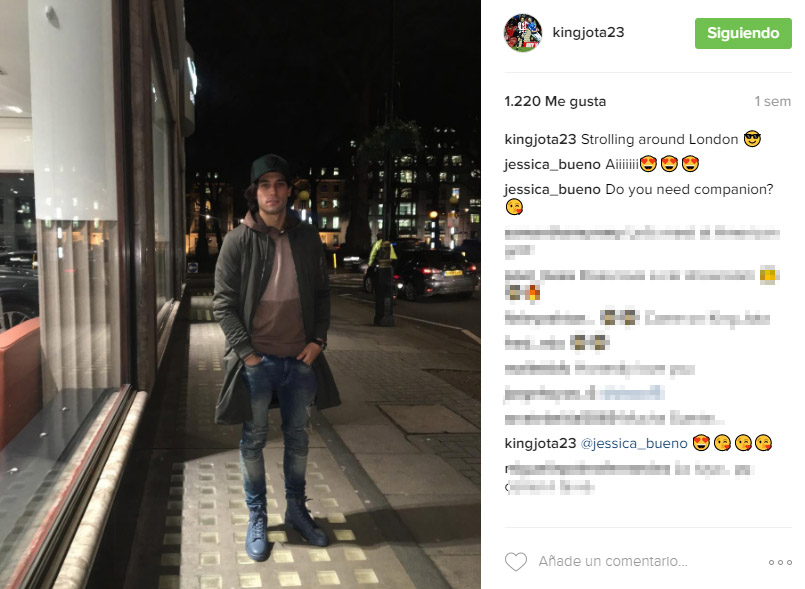The width and height of the screenshot is (805, 589).
Task: Click heart-eyes emojis after Aiiiiii
Action: pos(669,164)
